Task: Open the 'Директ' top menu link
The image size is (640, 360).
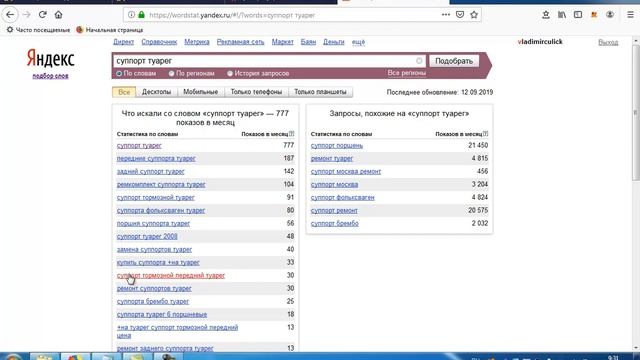Action: (x=124, y=42)
